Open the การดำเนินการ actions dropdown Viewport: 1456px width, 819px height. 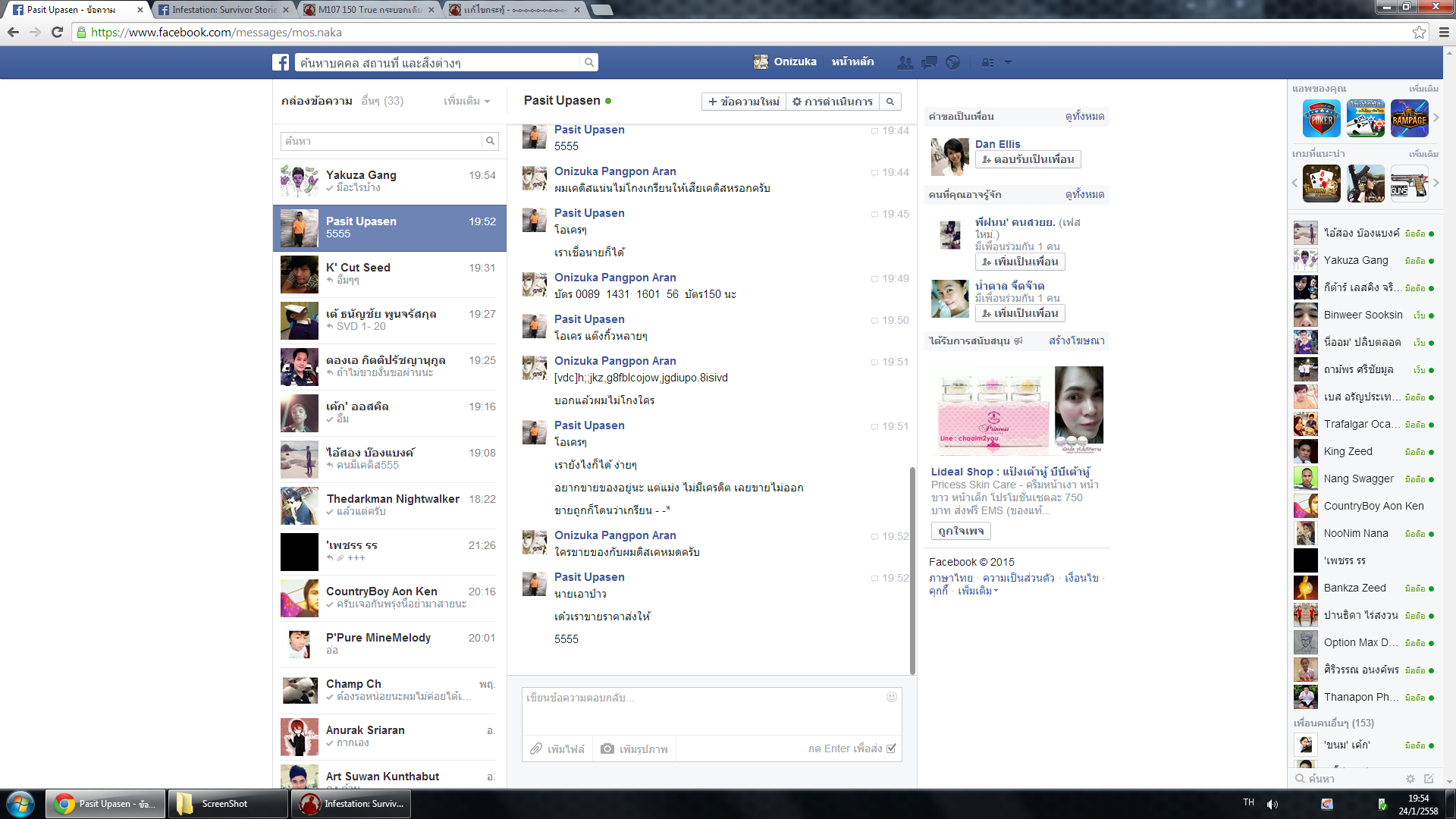833,102
